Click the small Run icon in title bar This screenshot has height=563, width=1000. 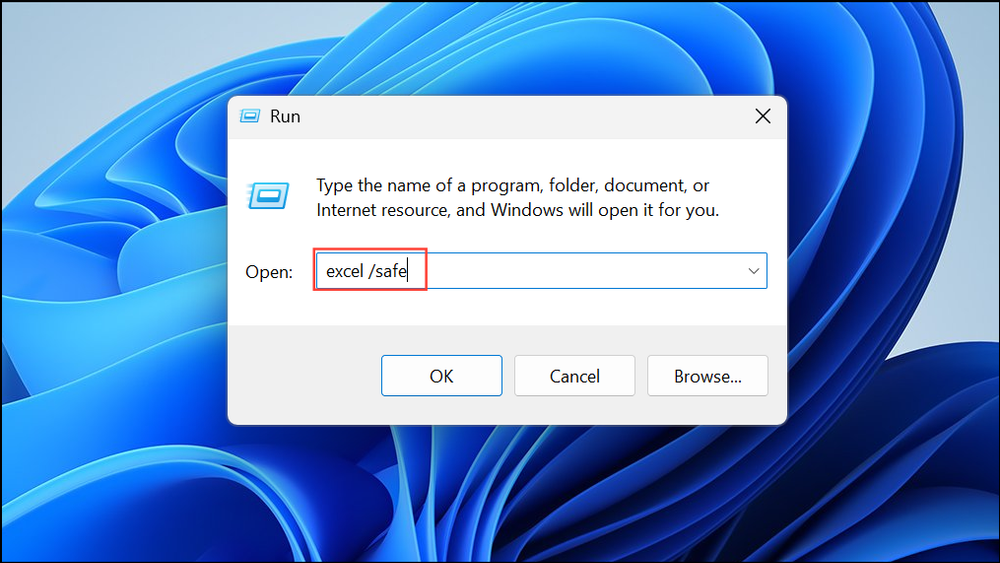tap(250, 116)
